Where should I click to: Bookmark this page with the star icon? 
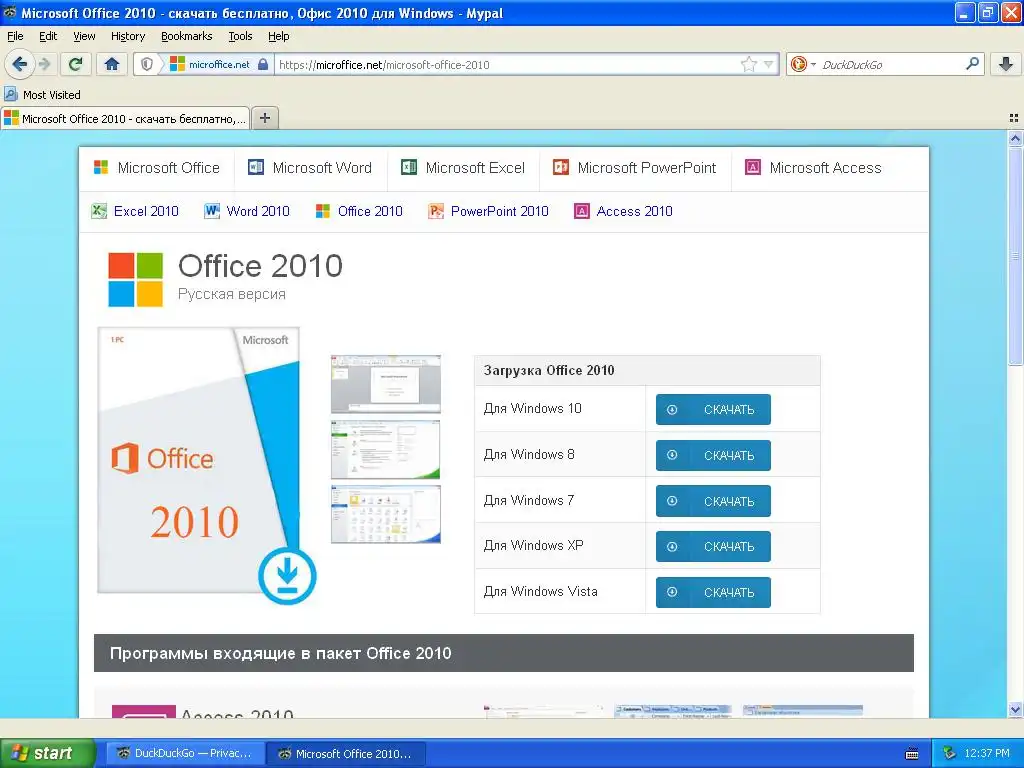coord(748,64)
